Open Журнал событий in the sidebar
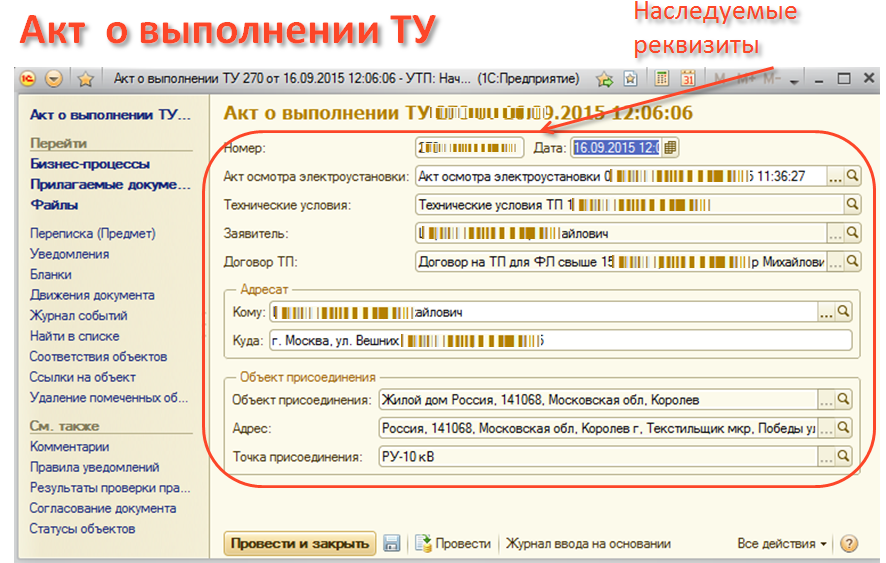 click(79, 316)
